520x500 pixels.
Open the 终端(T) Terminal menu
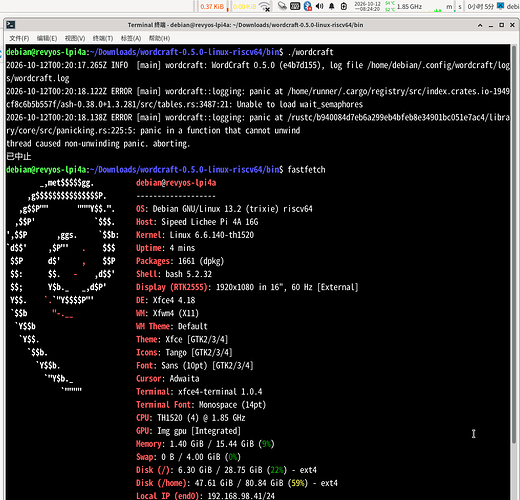(103, 38)
